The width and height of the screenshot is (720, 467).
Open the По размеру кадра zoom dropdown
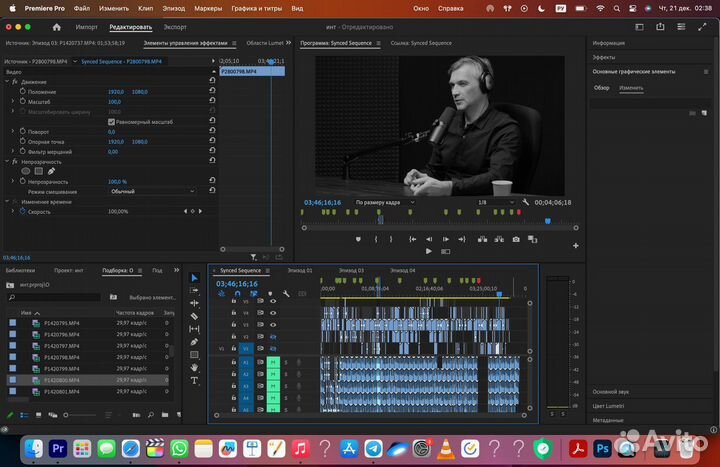(384, 202)
